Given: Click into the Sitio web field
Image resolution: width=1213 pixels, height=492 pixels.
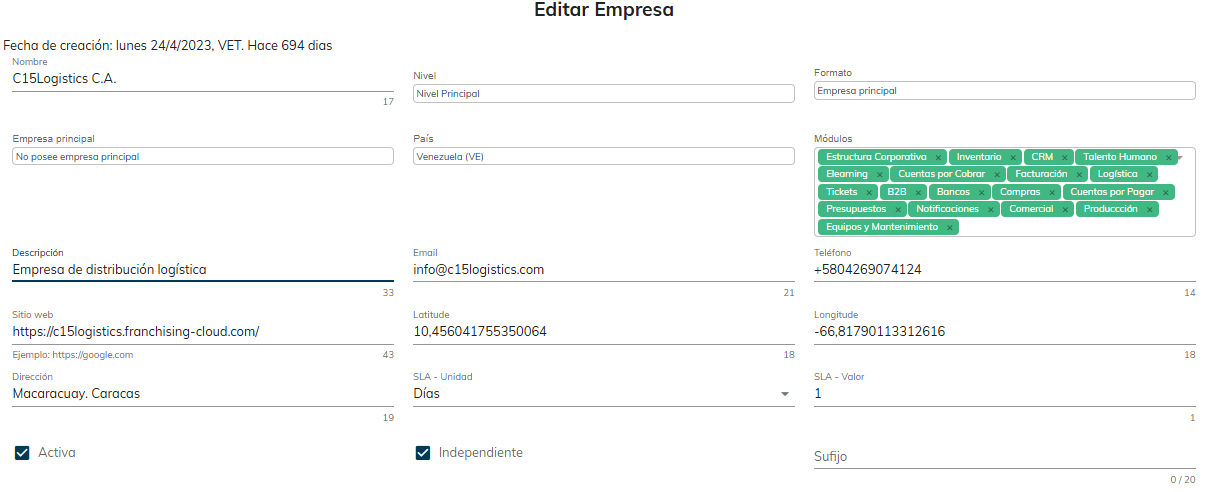Looking at the screenshot, I should point(203,332).
